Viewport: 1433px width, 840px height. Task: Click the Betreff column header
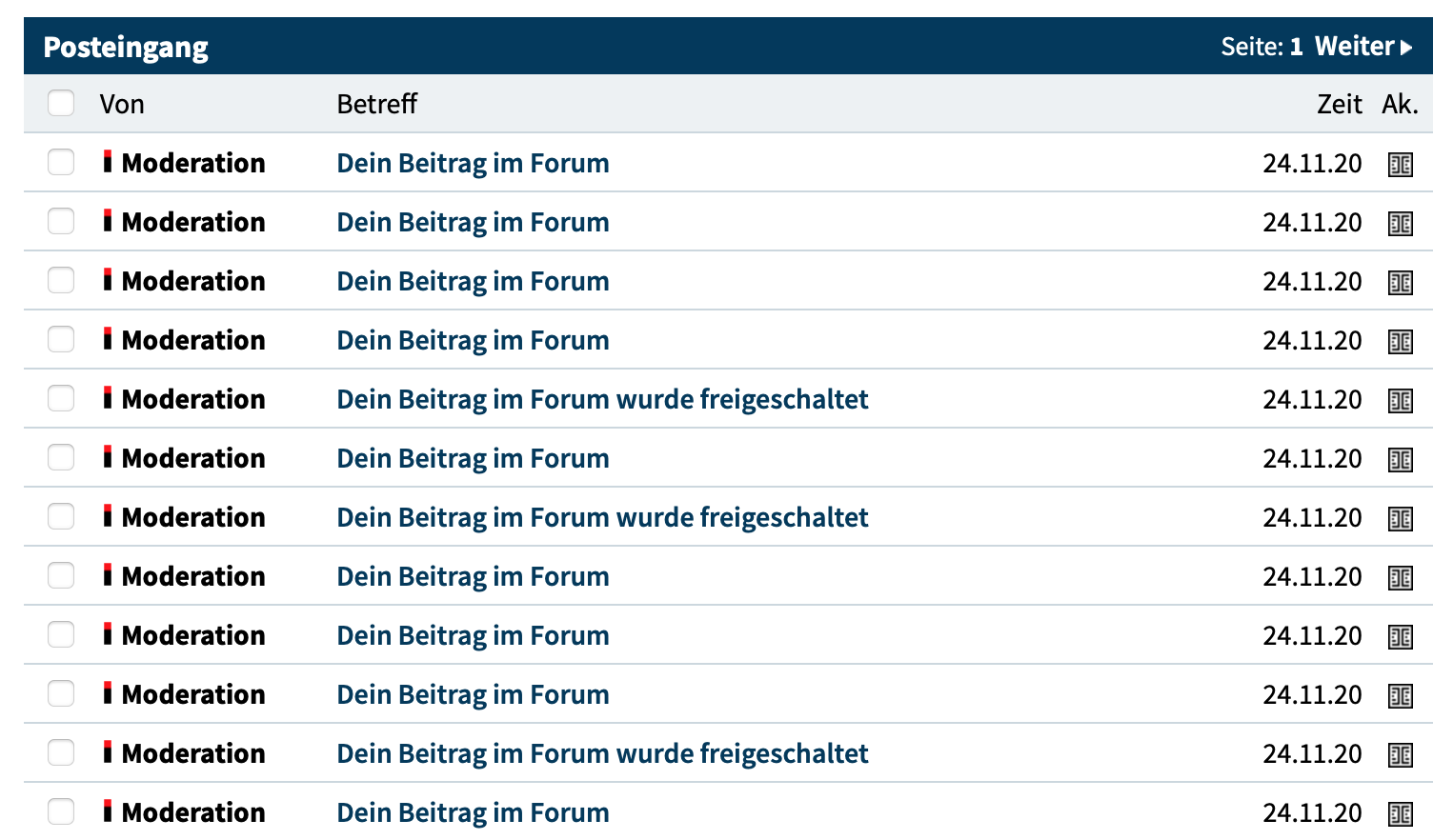click(376, 104)
